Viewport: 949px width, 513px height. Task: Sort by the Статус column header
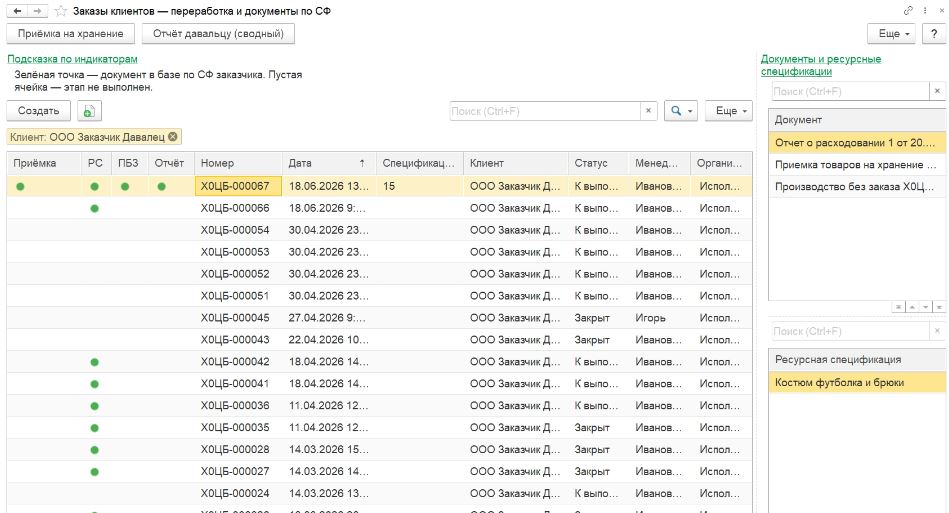[x=598, y=163]
